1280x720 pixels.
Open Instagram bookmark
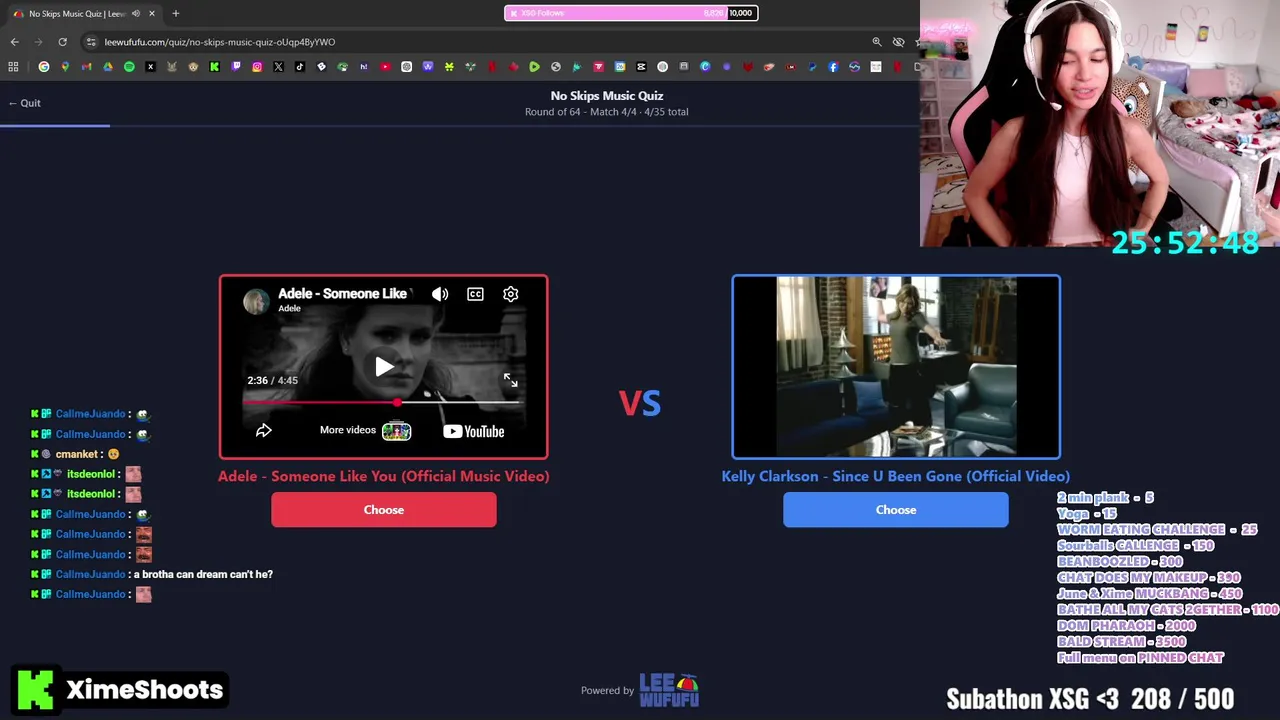pyautogui.click(x=257, y=67)
